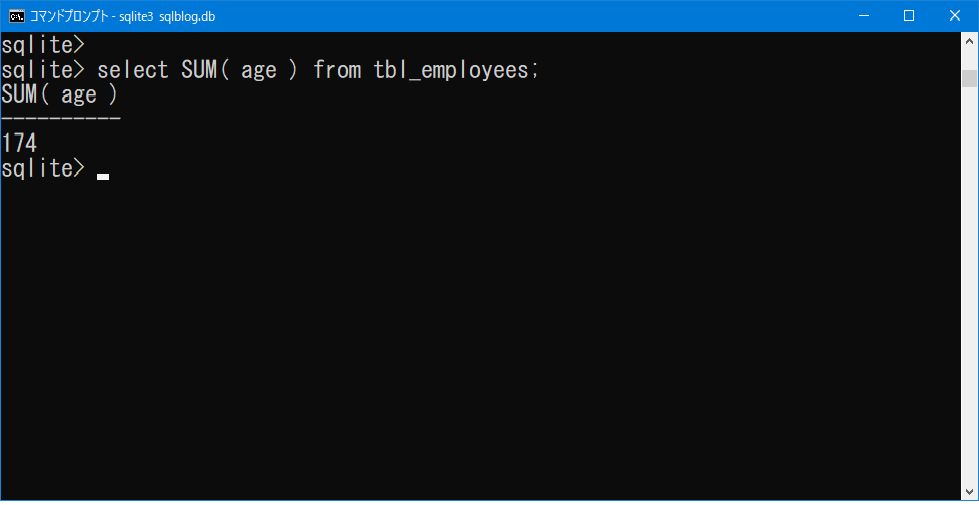Screen dimensions: 979x505
Task: Click the 'from' keyword in the query
Action: 336,70
